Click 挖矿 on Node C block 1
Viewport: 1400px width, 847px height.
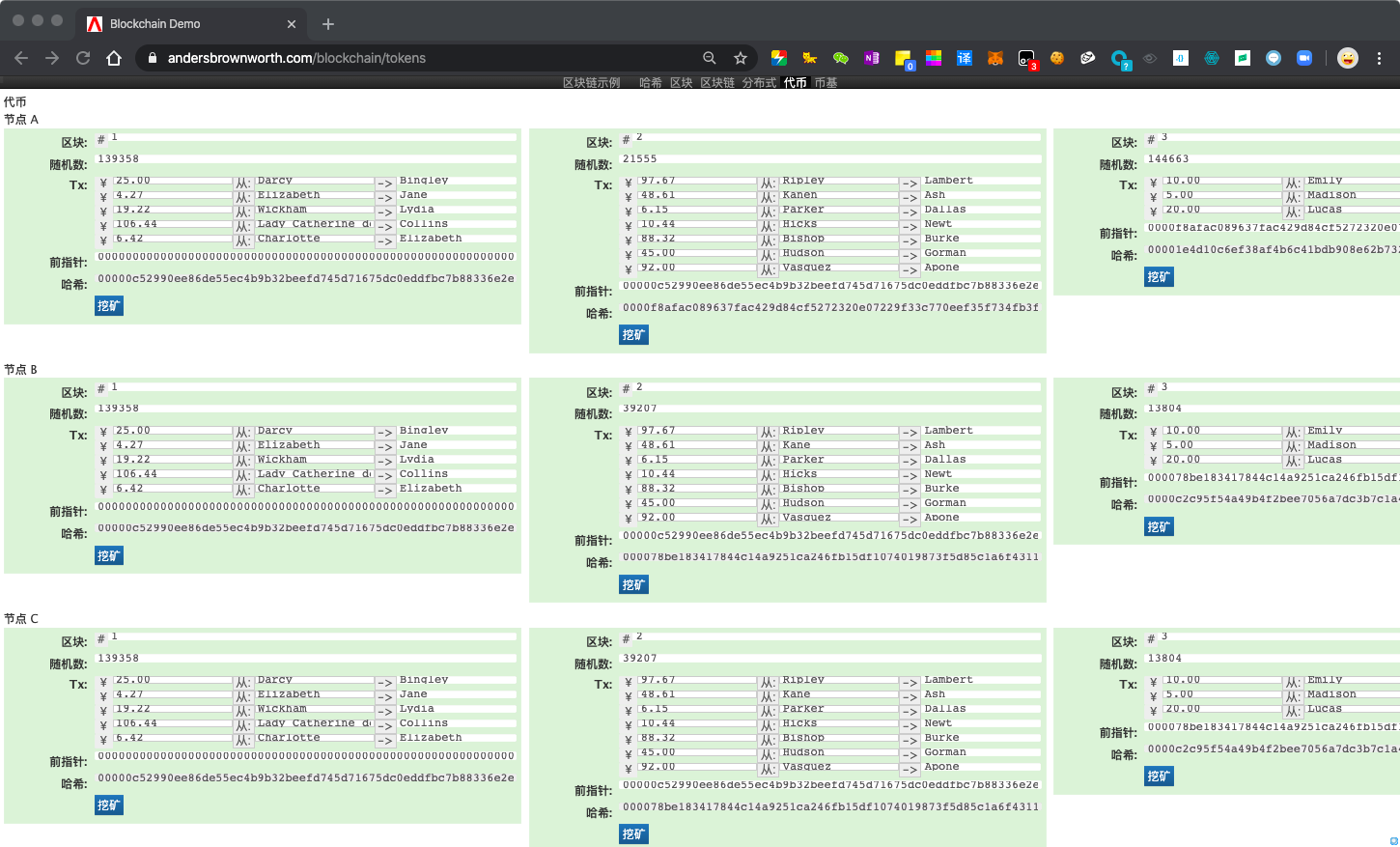[109, 805]
